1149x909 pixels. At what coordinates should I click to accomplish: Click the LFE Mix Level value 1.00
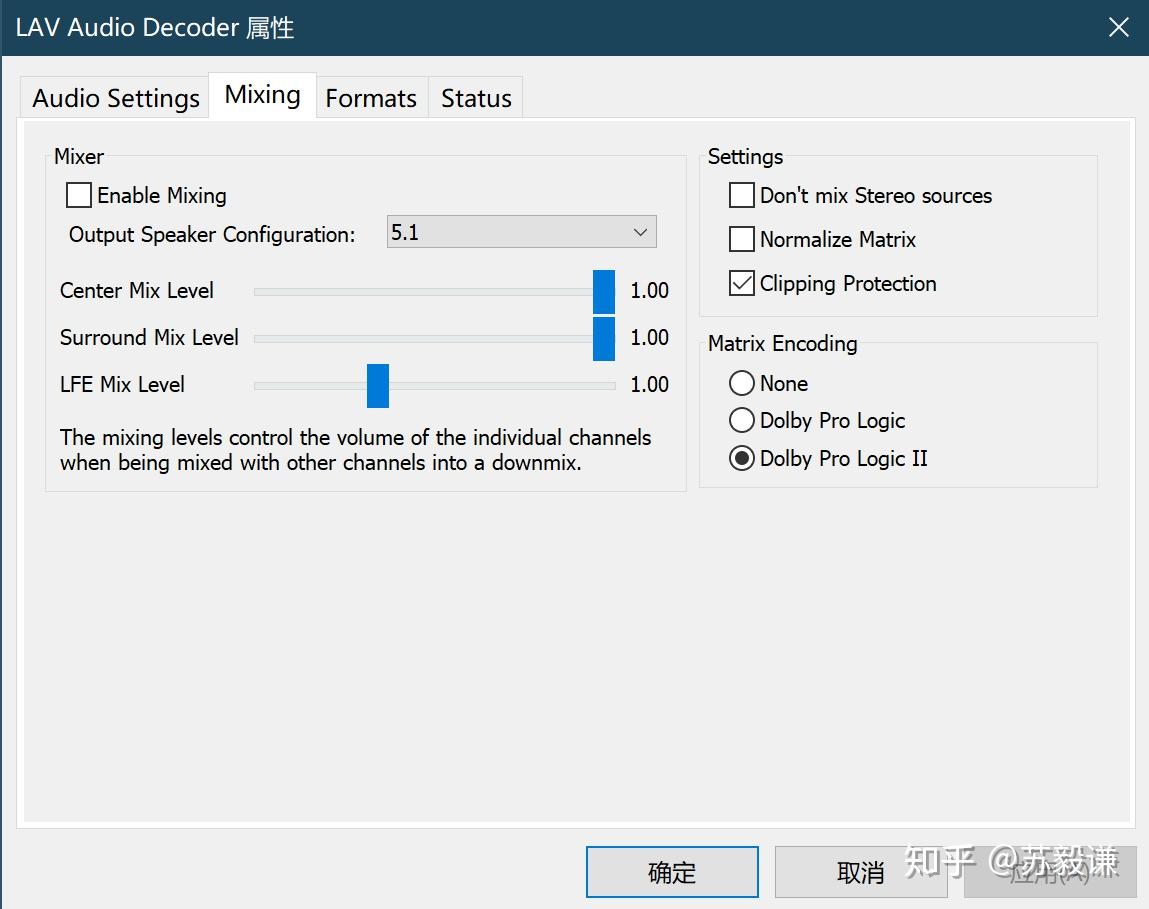[x=649, y=384]
